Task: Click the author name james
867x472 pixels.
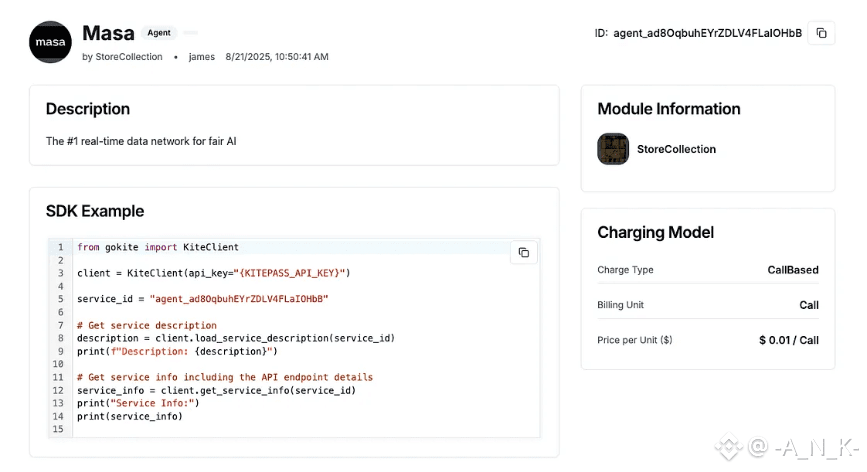Action: point(201,57)
